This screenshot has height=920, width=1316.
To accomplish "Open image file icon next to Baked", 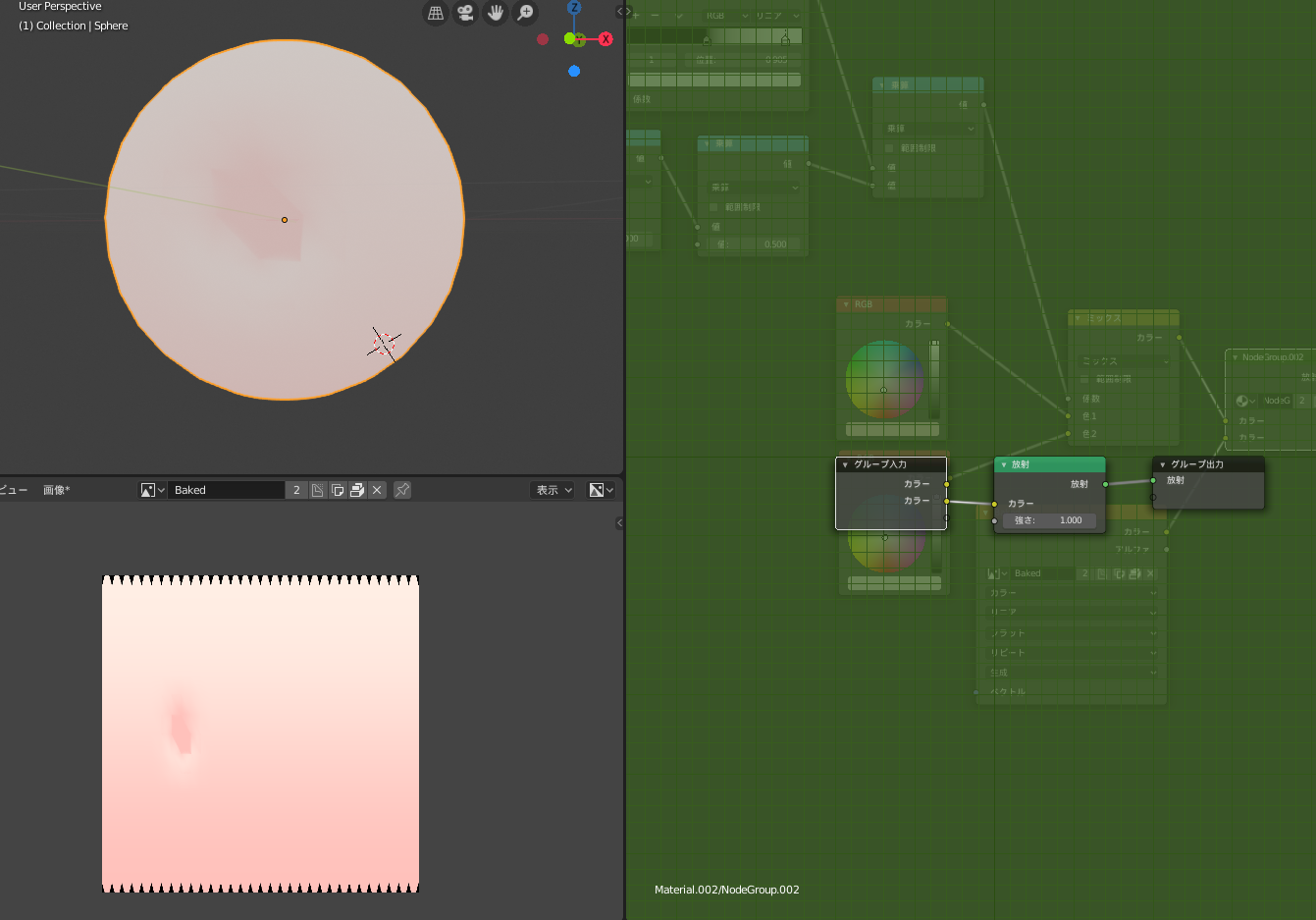I will (357, 490).
